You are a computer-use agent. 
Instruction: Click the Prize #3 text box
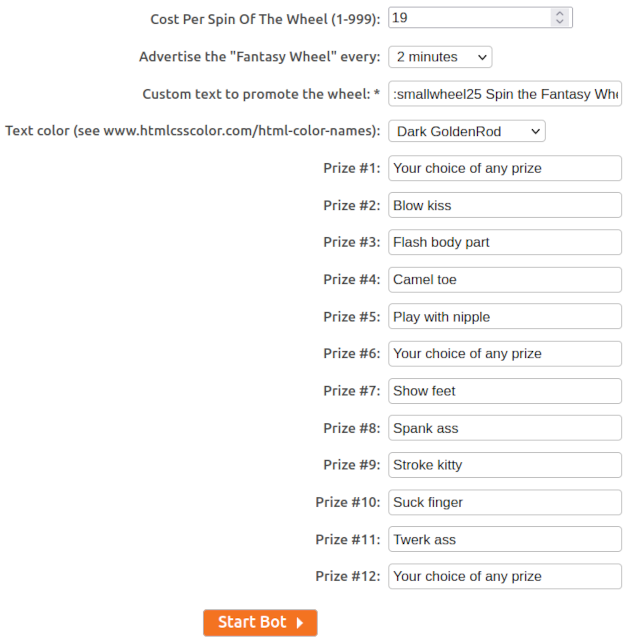pyautogui.click(x=505, y=242)
